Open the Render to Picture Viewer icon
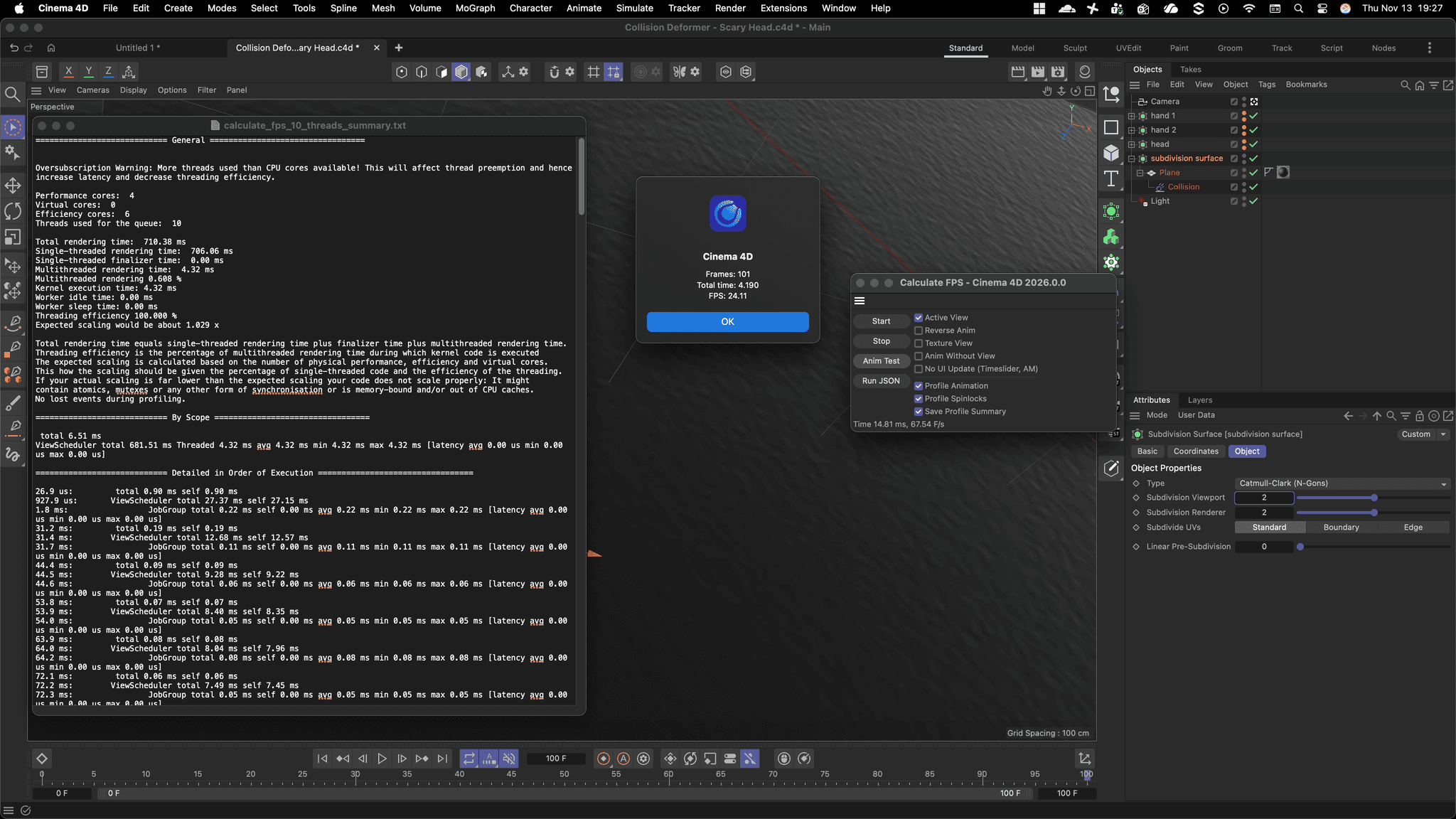The image size is (1456, 819). click(1038, 71)
